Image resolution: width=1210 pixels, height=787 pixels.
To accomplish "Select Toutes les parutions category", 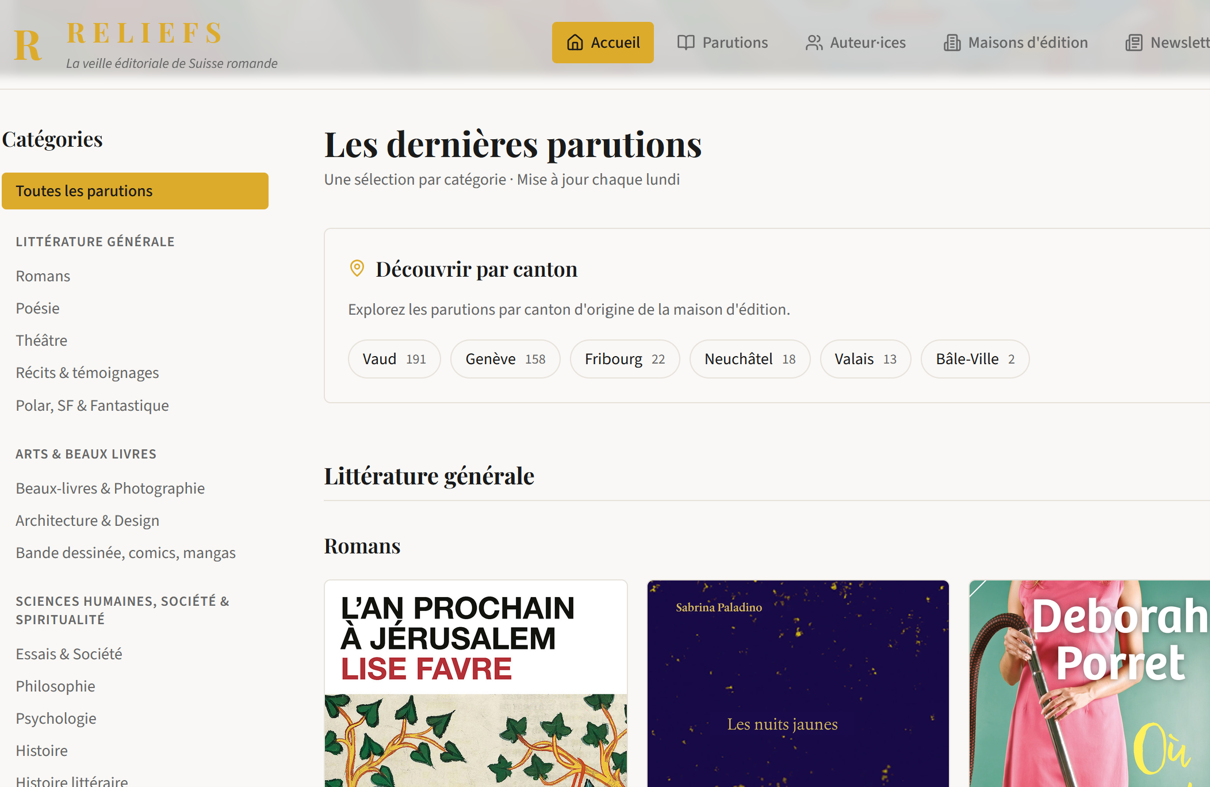I will pos(135,191).
